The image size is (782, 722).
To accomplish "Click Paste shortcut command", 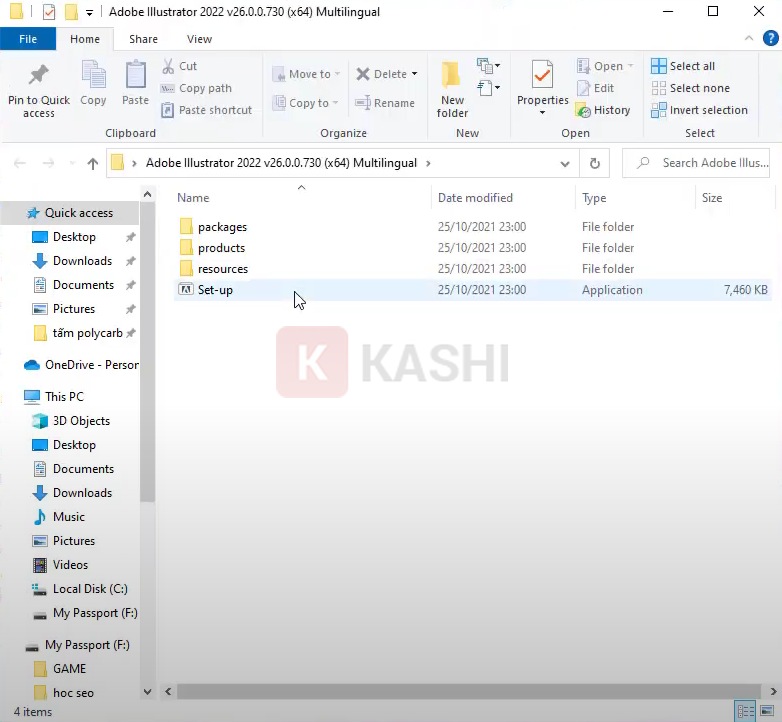I will pyautogui.click(x=206, y=110).
